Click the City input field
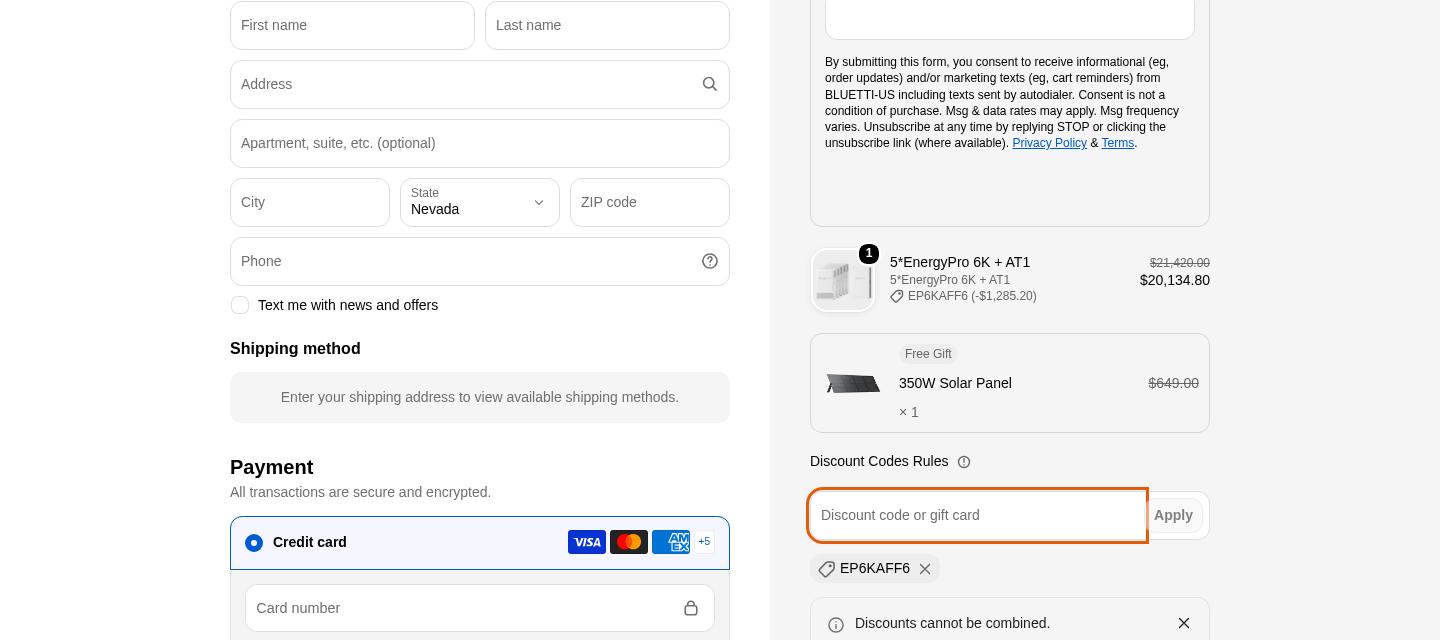 310,203
